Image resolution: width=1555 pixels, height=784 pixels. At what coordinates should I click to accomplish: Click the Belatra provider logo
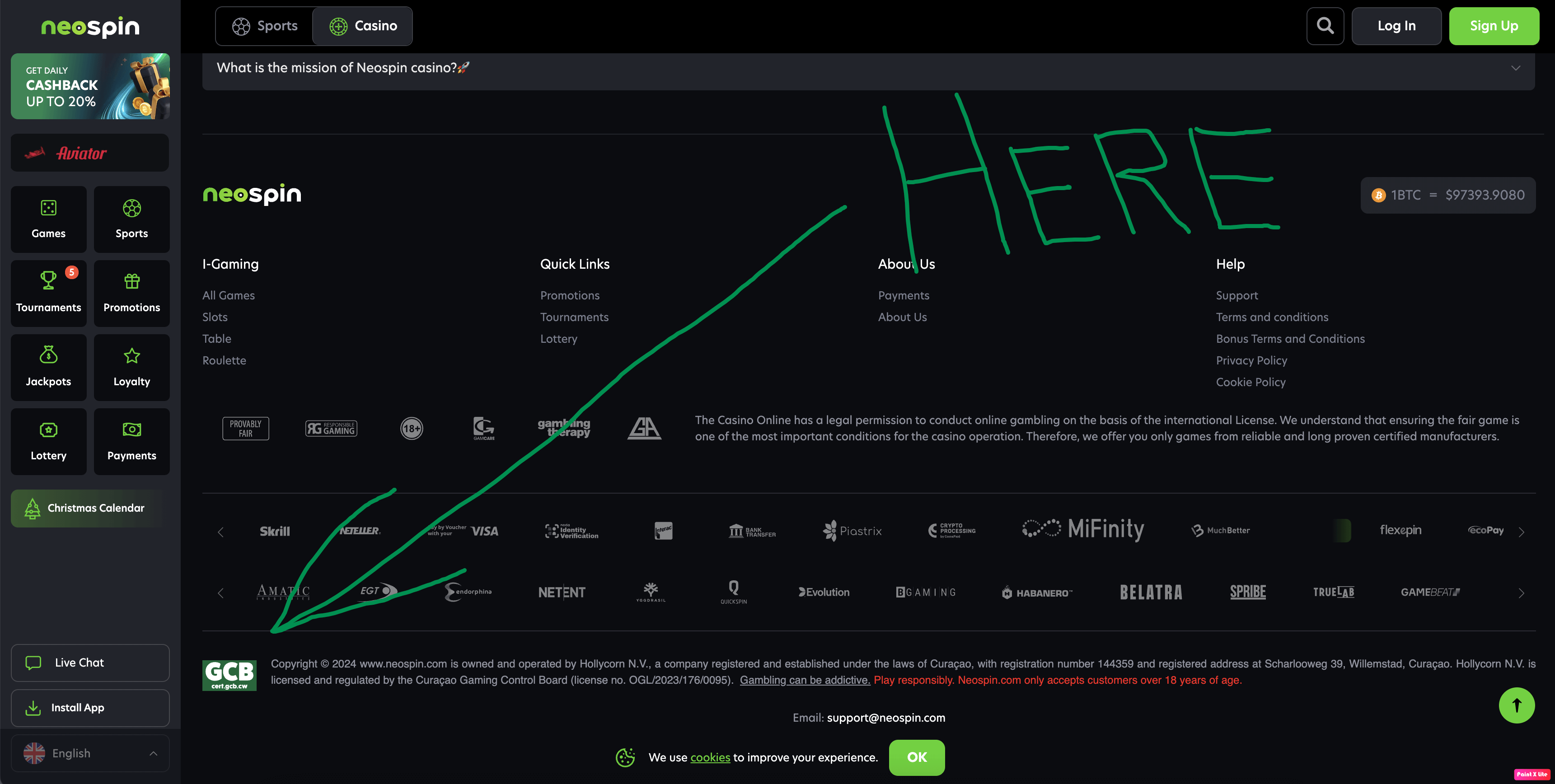[x=1151, y=592]
